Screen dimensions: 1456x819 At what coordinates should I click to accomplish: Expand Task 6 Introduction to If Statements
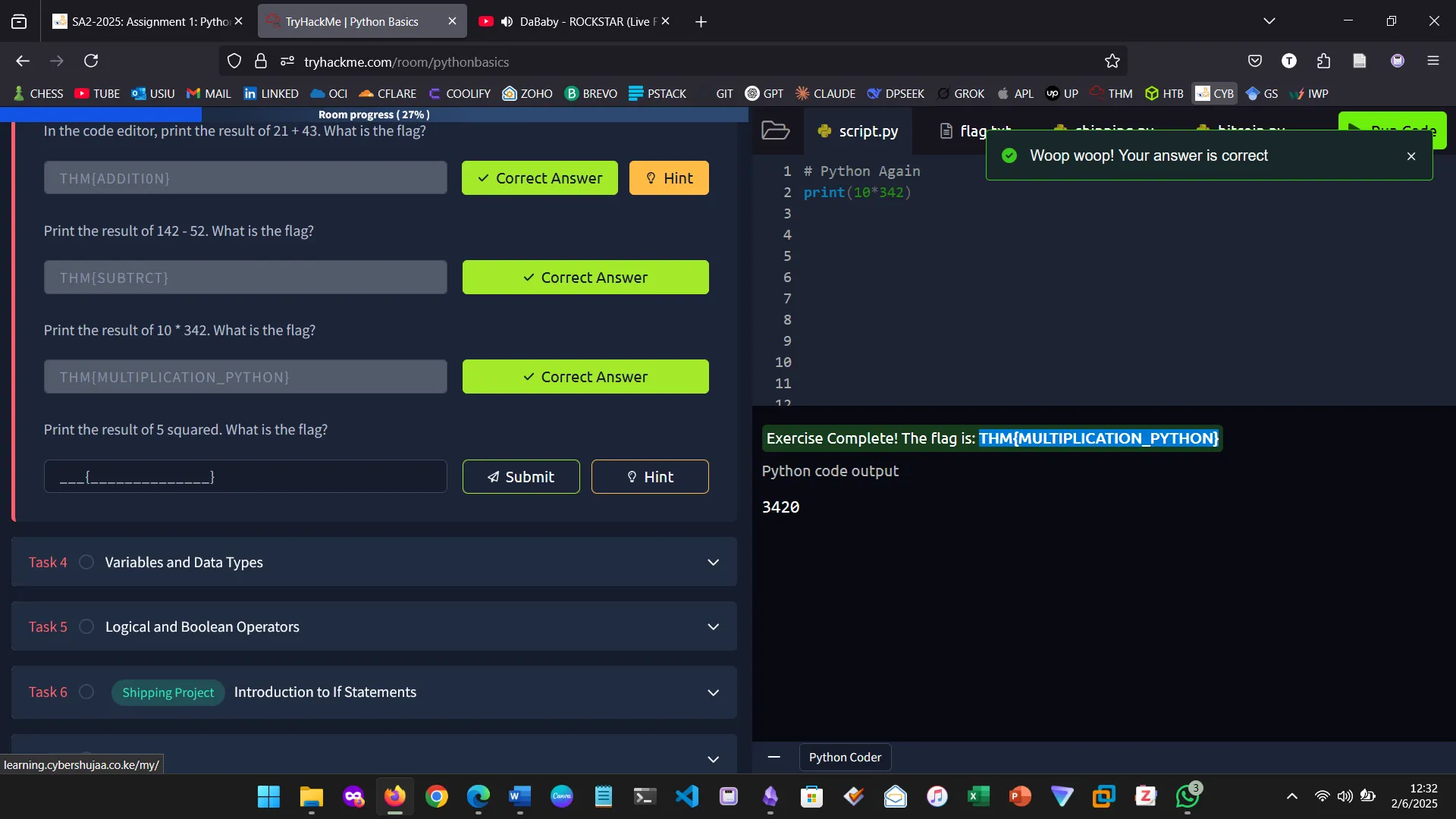tap(713, 692)
